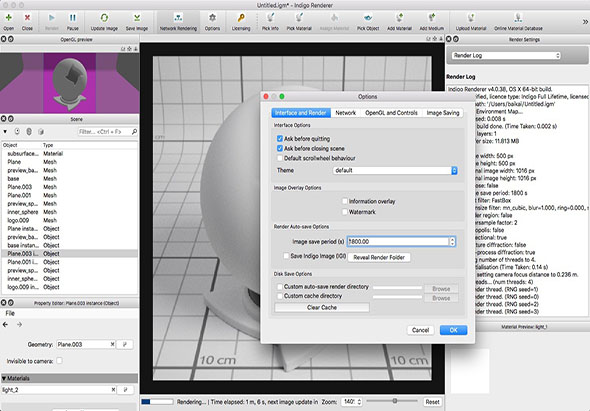Viewport: 590px width, 411px height.
Task: Select the subsurface Material row
Action: [70, 154]
